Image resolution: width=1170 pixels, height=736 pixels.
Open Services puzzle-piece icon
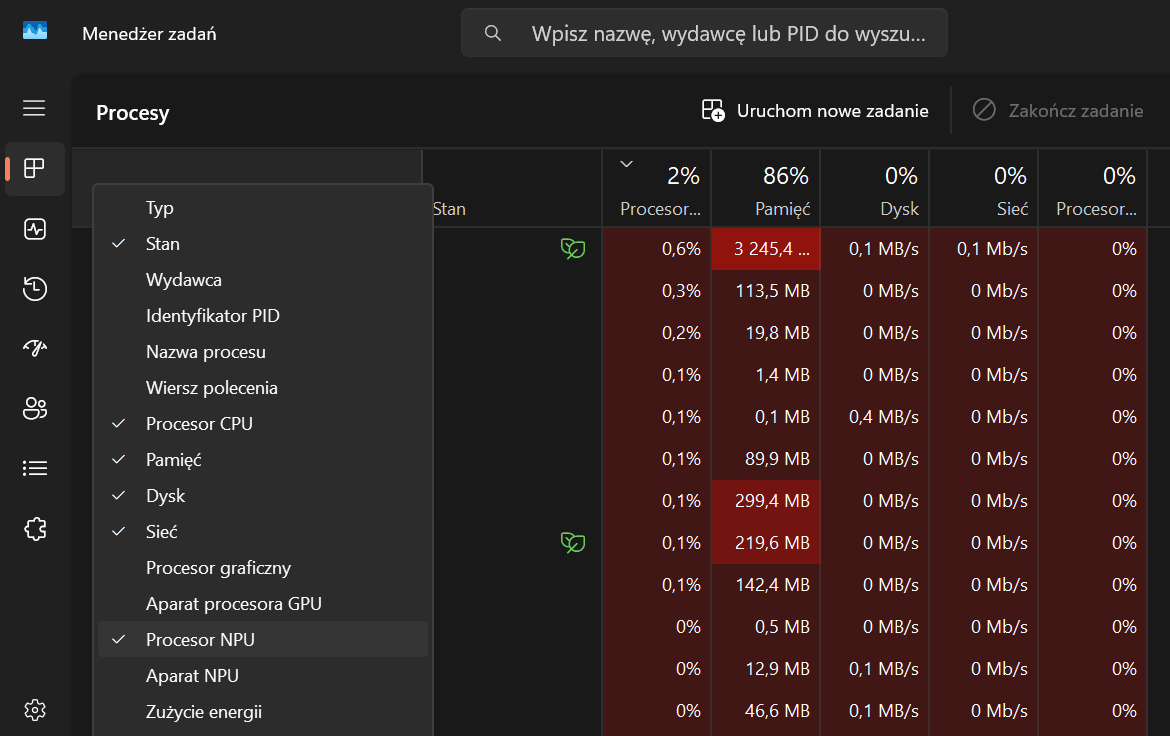34,528
